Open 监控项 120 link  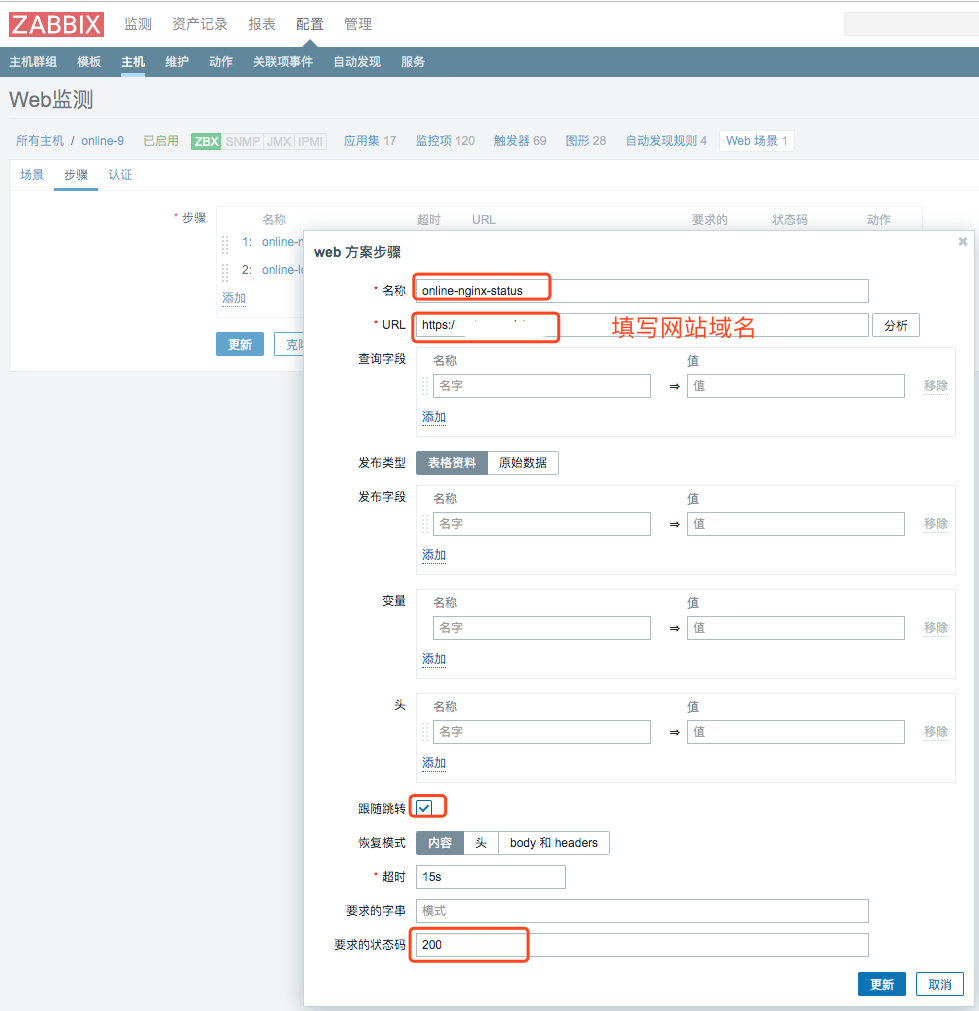pos(445,141)
